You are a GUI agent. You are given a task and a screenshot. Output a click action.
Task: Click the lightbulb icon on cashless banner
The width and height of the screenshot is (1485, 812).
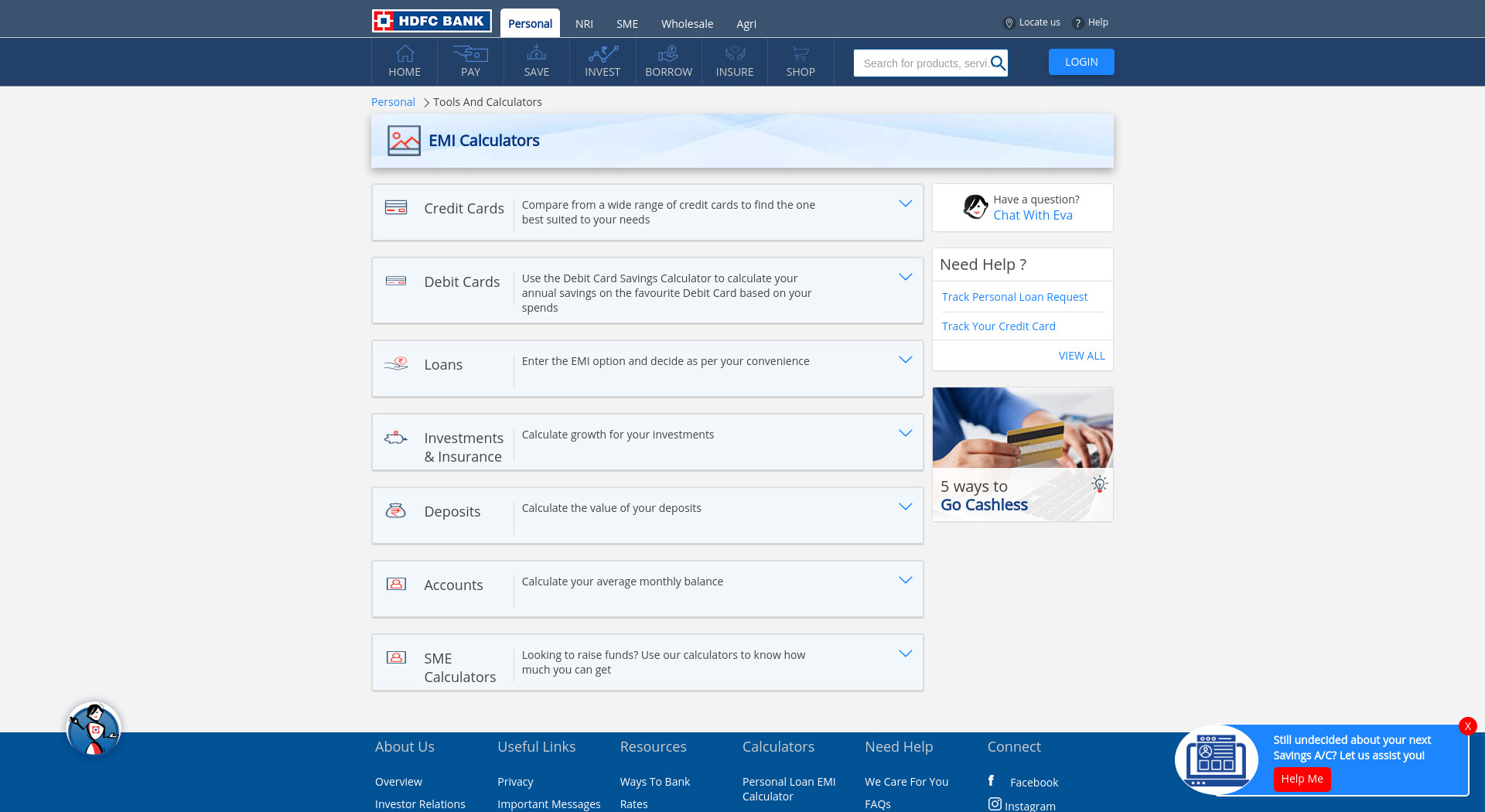(x=1099, y=484)
